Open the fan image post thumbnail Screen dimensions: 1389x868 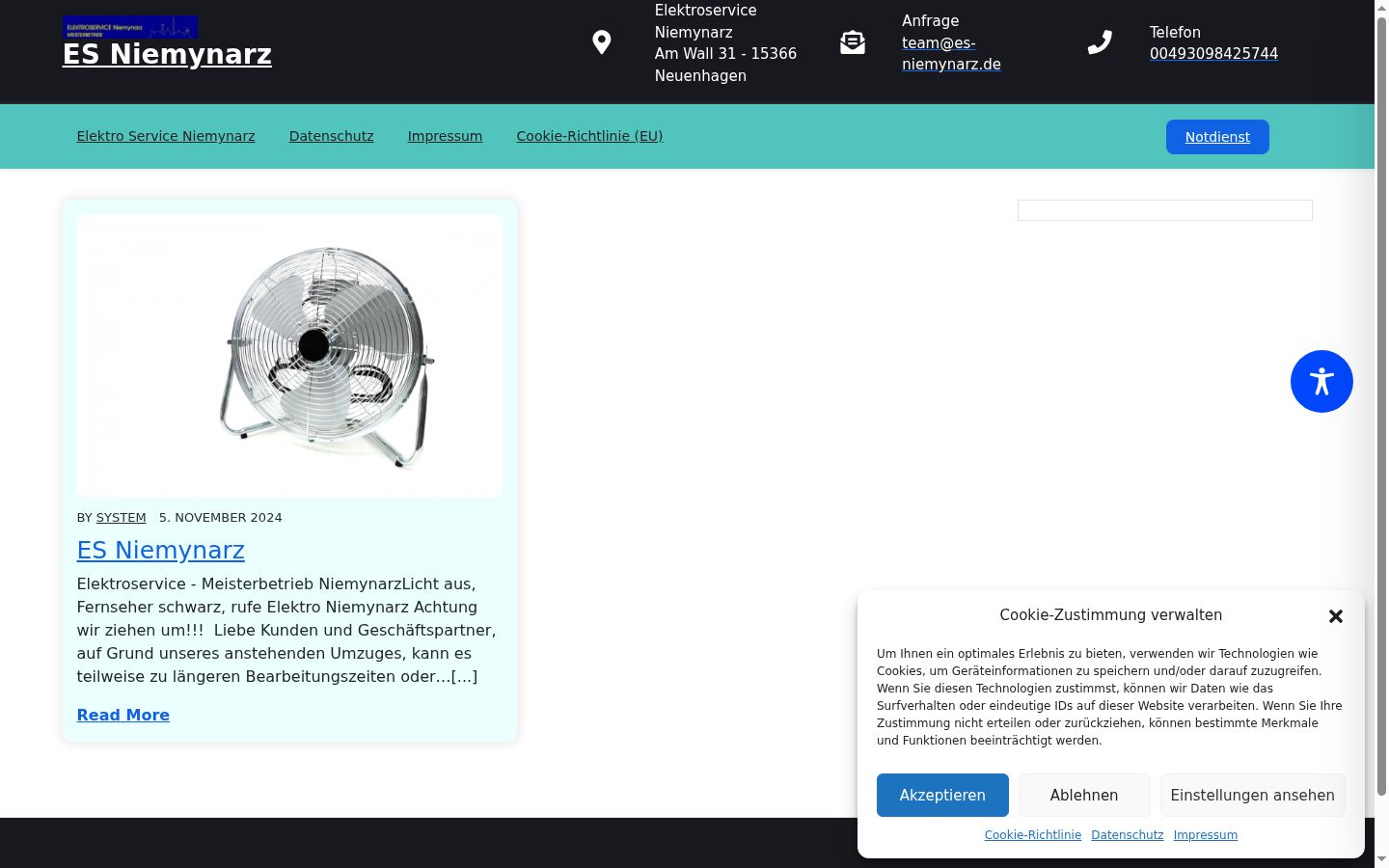pyautogui.click(x=289, y=356)
